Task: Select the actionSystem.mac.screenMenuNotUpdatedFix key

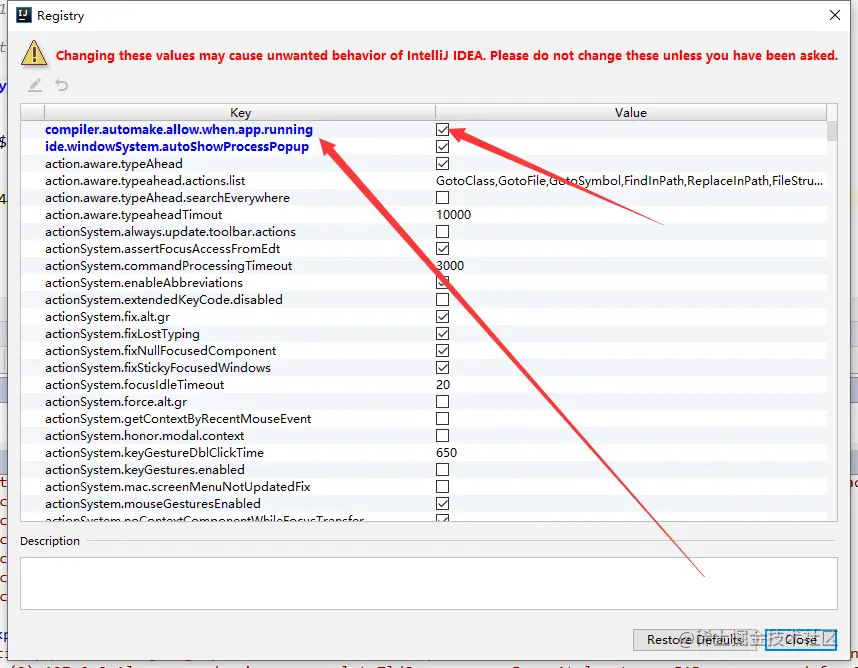Action: (177, 486)
